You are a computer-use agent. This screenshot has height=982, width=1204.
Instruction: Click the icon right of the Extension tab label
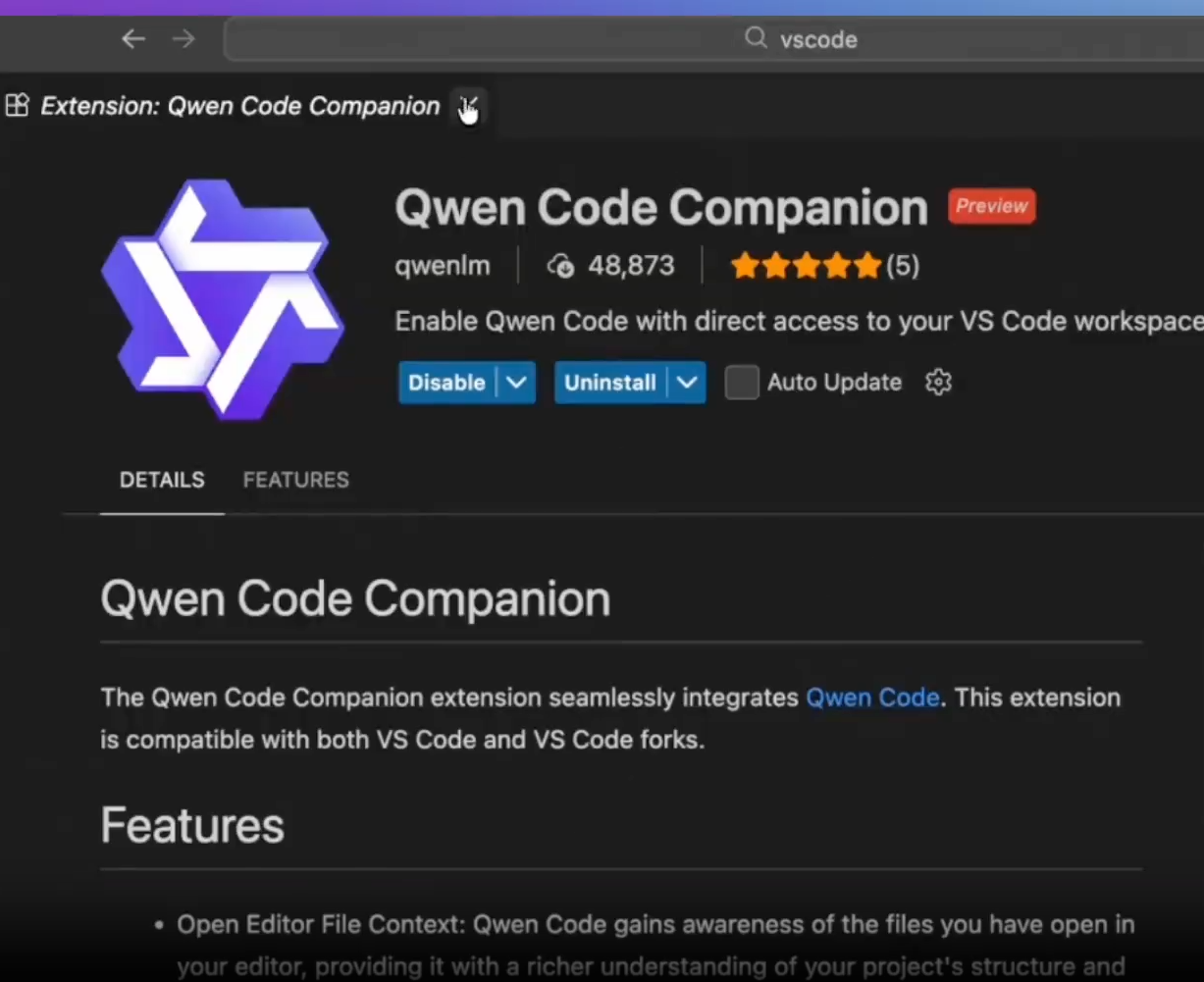tap(468, 107)
